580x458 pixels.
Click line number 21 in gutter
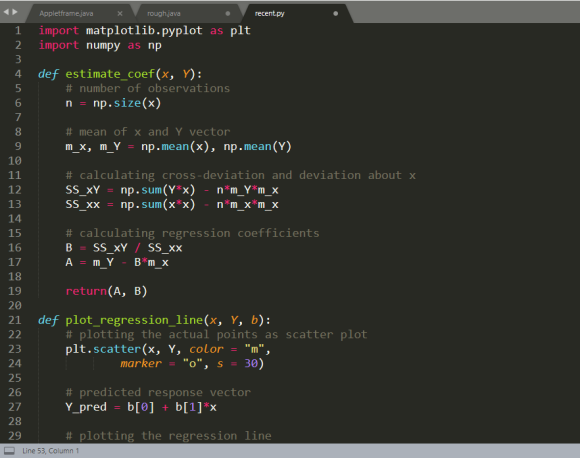click(x=15, y=320)
